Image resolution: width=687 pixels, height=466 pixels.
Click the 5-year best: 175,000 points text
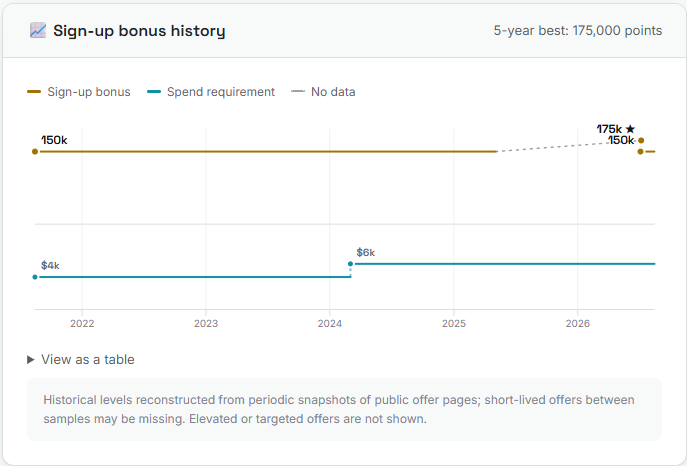coord(578,31)
